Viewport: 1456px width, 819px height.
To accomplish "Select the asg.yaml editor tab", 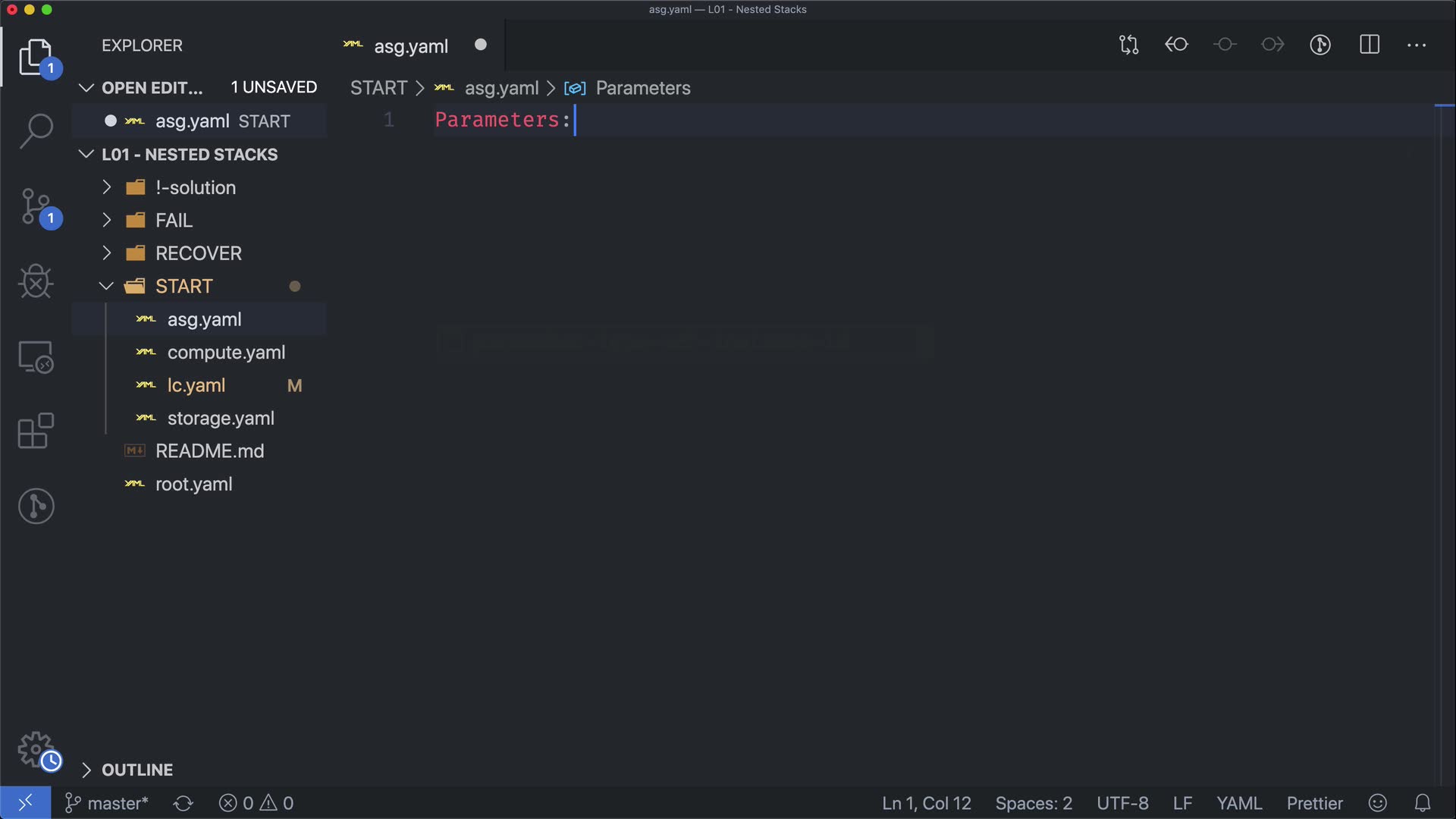I will click(x=410, y=46).
